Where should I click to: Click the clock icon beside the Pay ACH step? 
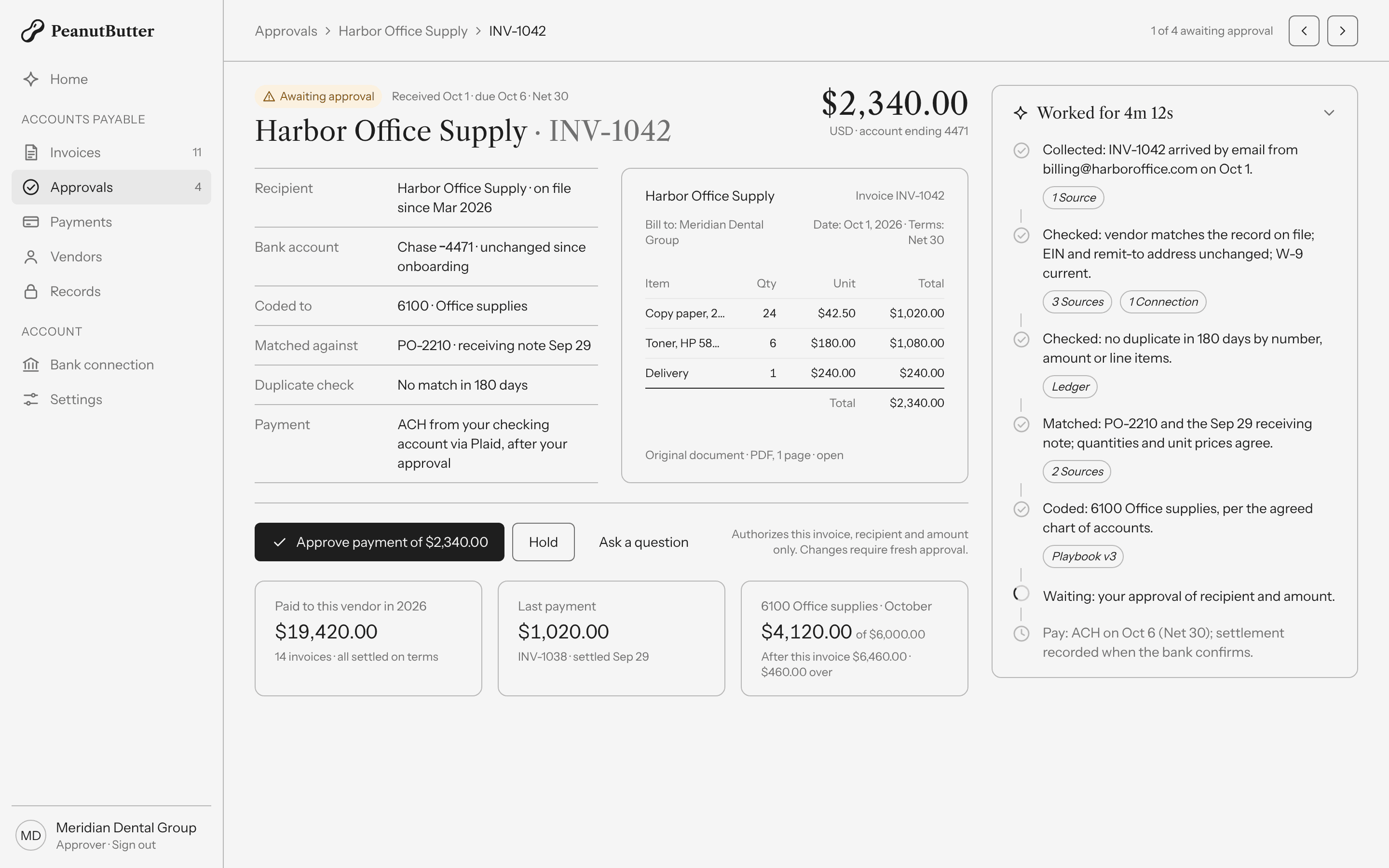(1021, 634)
